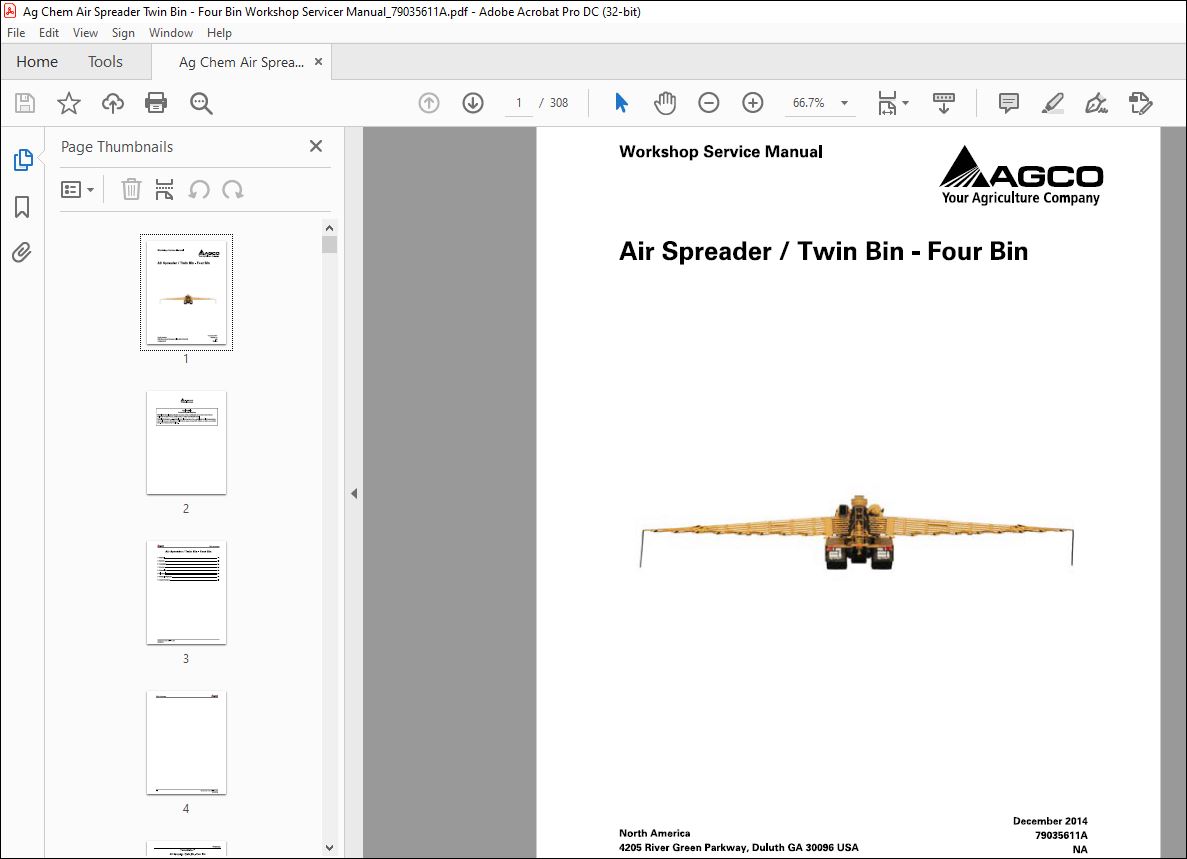Click the 'December 2014' date text
The width and height of the screenshot is (1187, 859).
click(1050, 821)
